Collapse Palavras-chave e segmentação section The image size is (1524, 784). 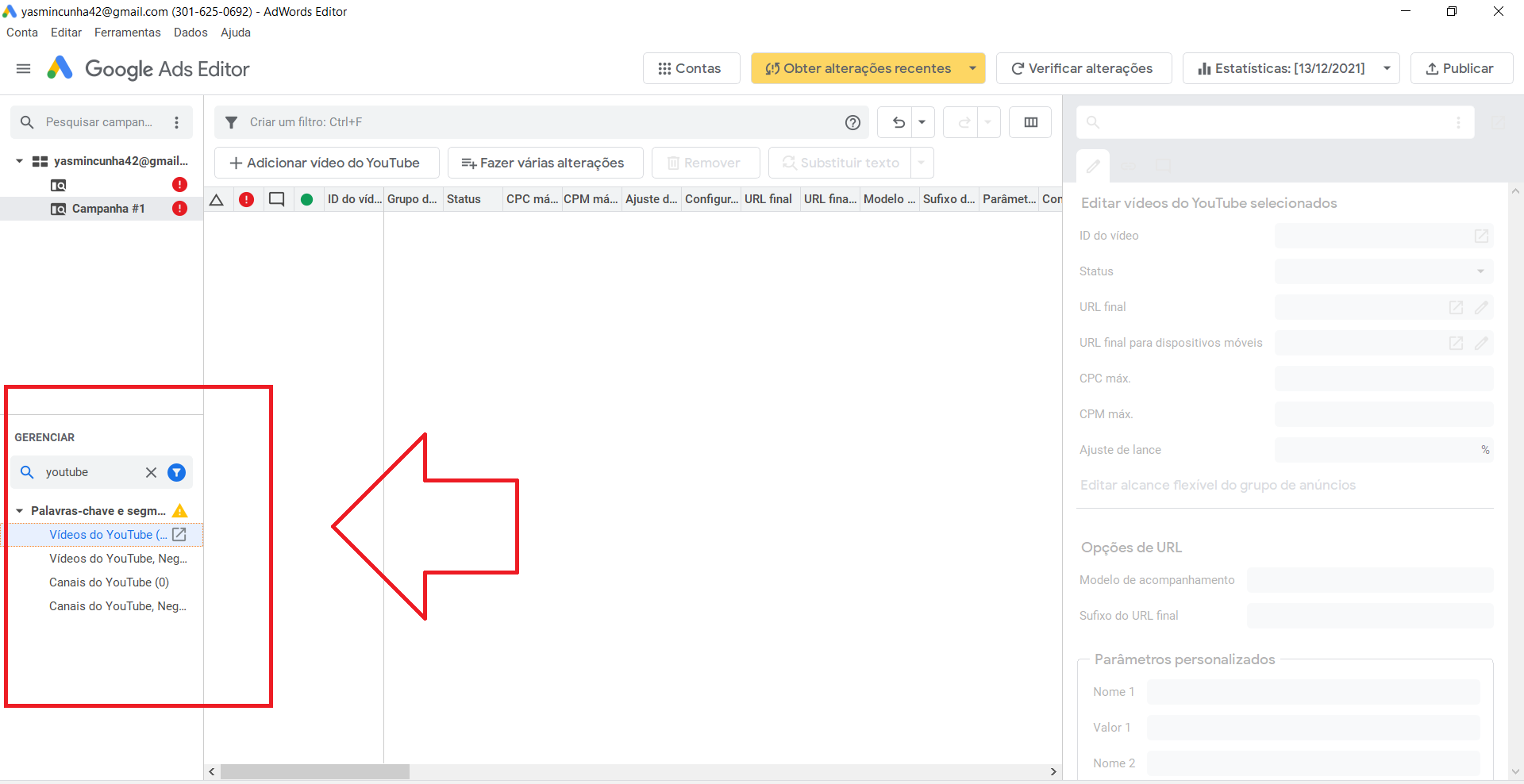pyautogui.click(x=19, y=511)
